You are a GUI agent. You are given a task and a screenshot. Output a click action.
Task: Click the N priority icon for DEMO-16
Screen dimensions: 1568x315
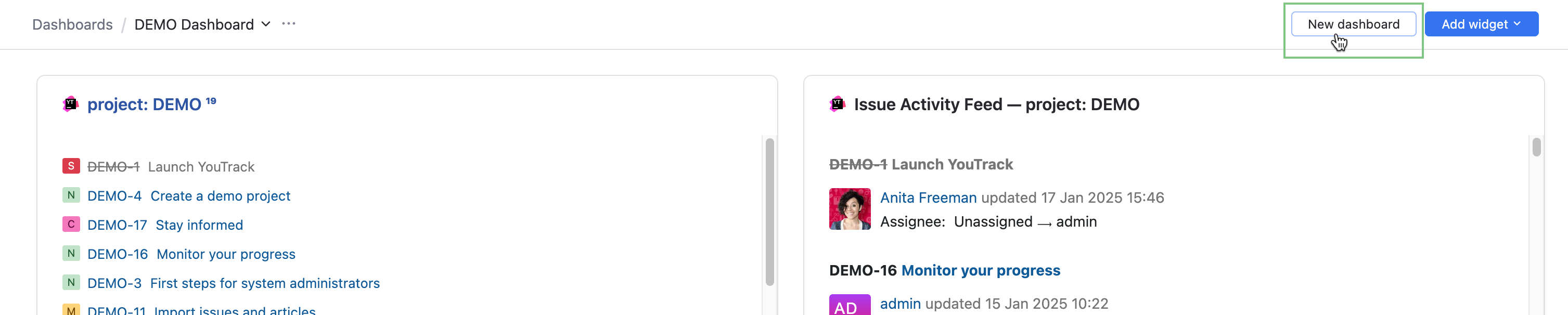[x=71, y=254]
